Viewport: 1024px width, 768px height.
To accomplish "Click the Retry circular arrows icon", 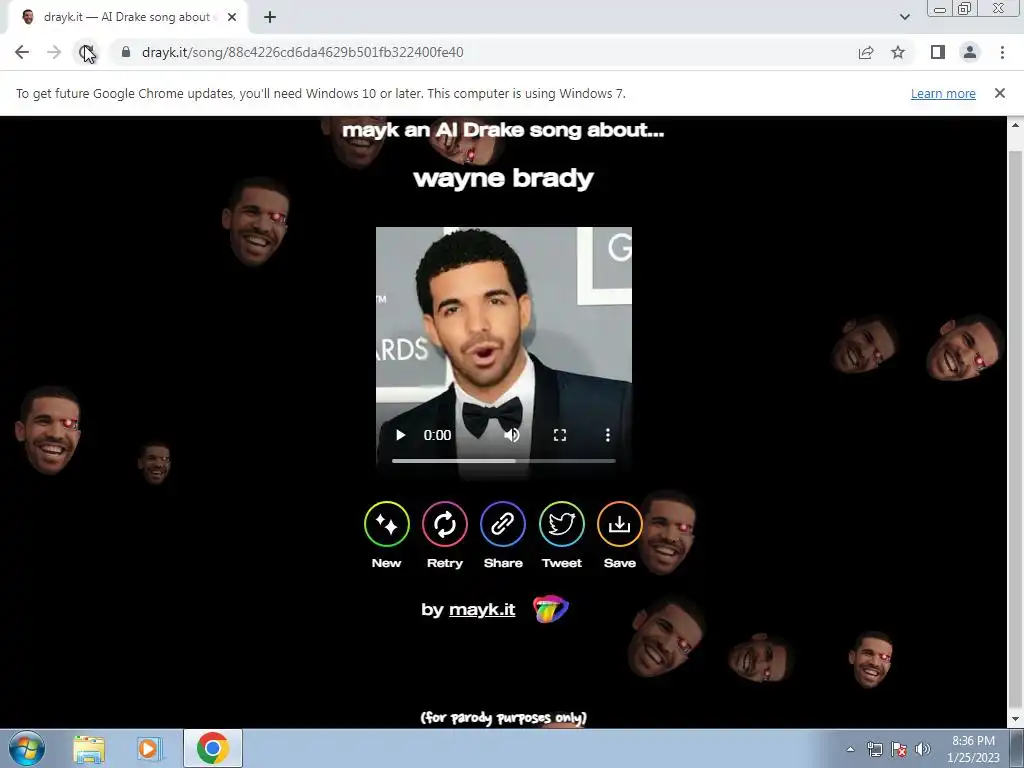I will [x=445, y=524].
